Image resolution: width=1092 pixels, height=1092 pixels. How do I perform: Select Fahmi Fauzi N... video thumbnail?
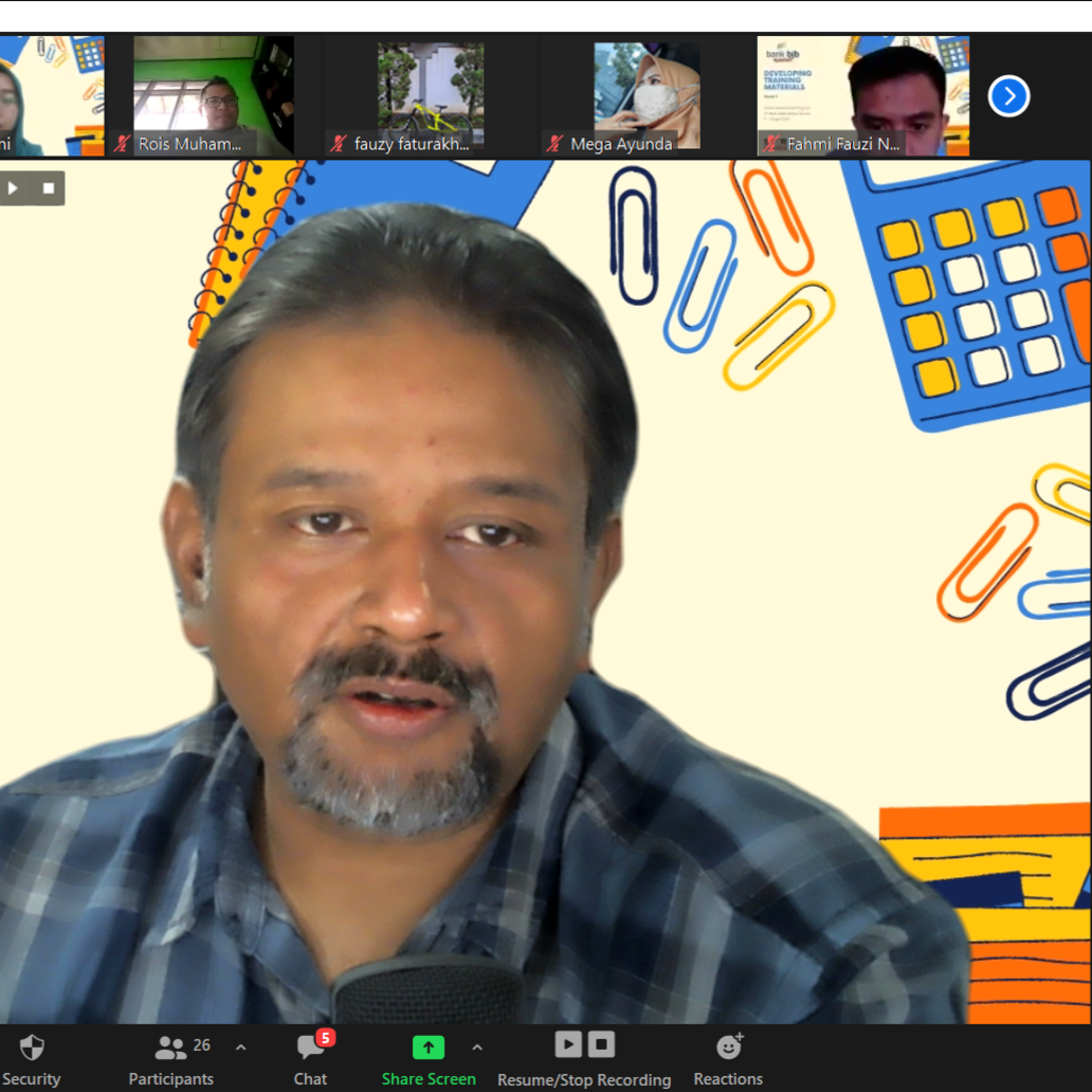[863, 95]
